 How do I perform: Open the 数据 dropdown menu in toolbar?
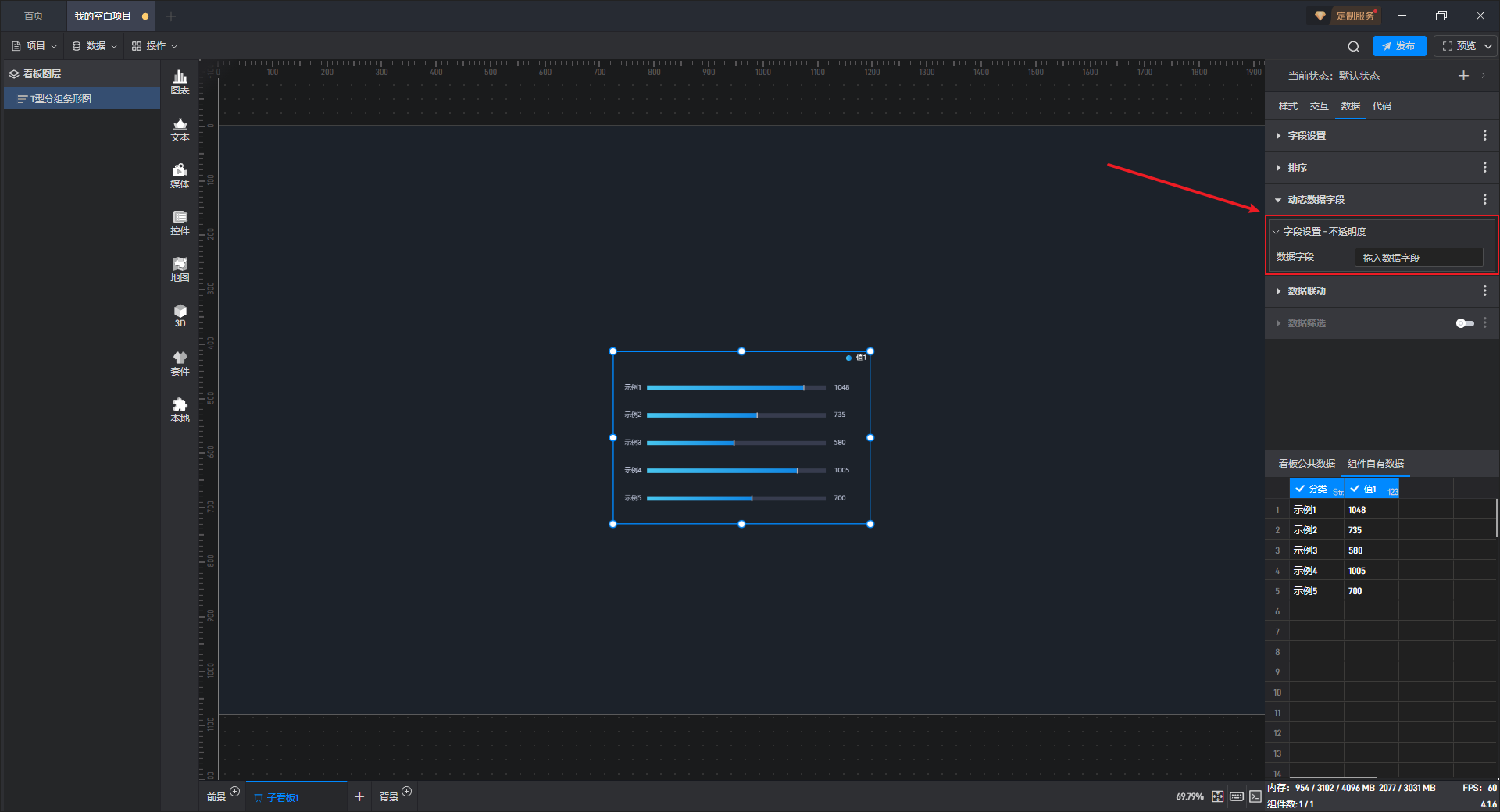pyautogui.click(x=95, y=46)
